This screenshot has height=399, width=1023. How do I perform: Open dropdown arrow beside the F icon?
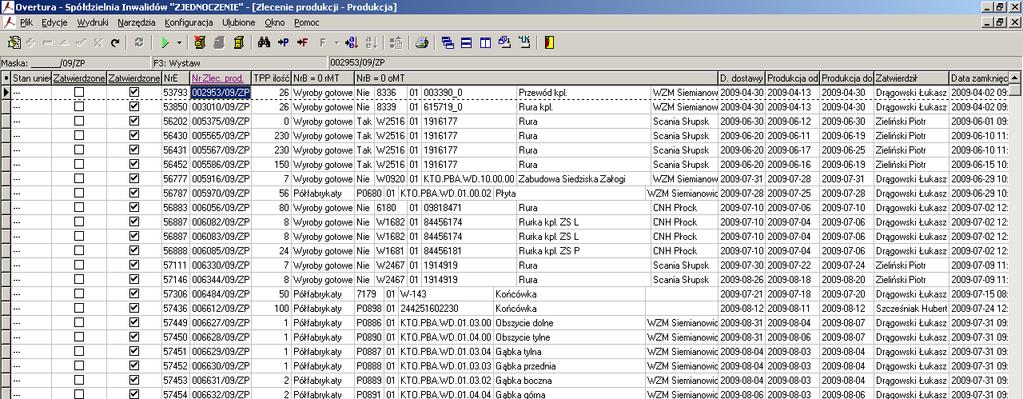pos(336,43)
